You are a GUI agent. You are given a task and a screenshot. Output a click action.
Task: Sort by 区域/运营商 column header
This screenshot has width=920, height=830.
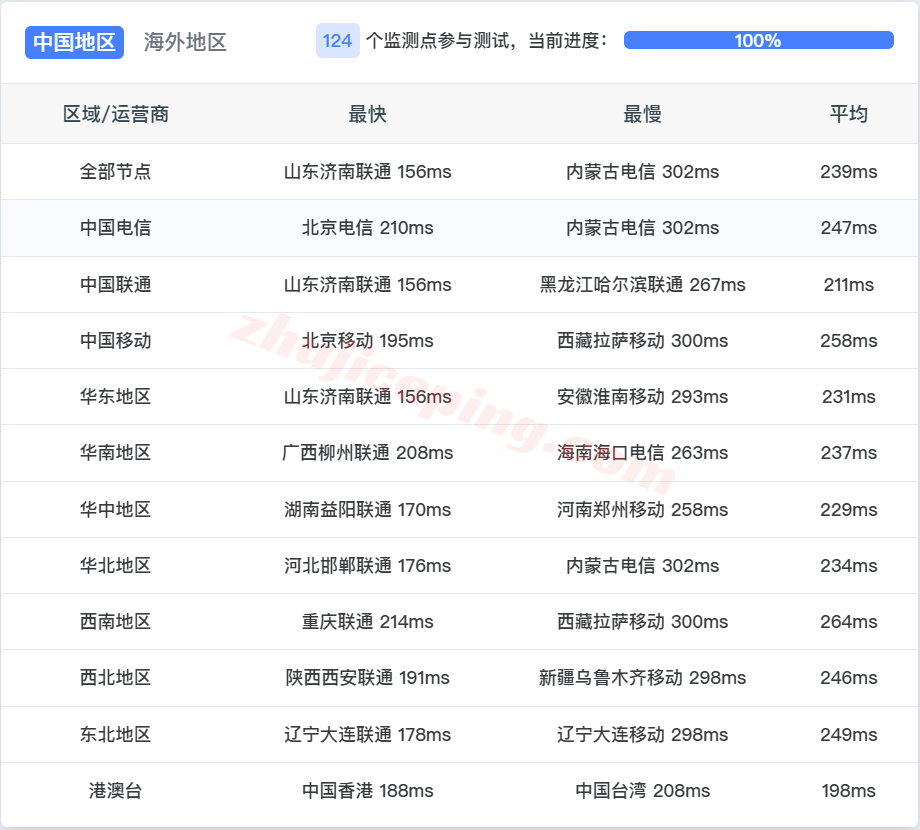(116, 114)
